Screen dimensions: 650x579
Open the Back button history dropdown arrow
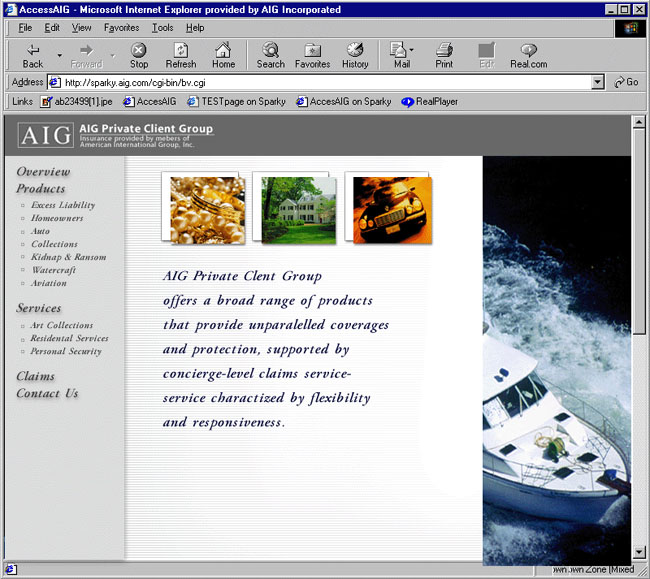coord(59,55)
